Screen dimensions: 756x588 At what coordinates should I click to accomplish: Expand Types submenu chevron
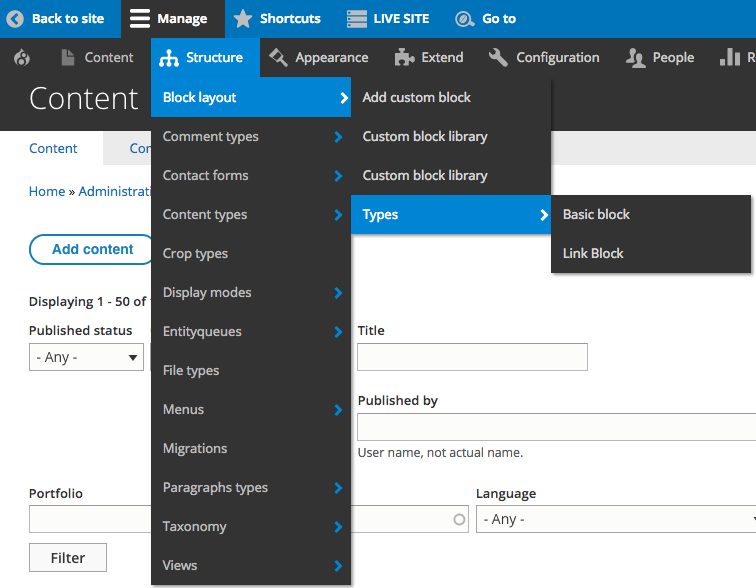tap(544, 215)
